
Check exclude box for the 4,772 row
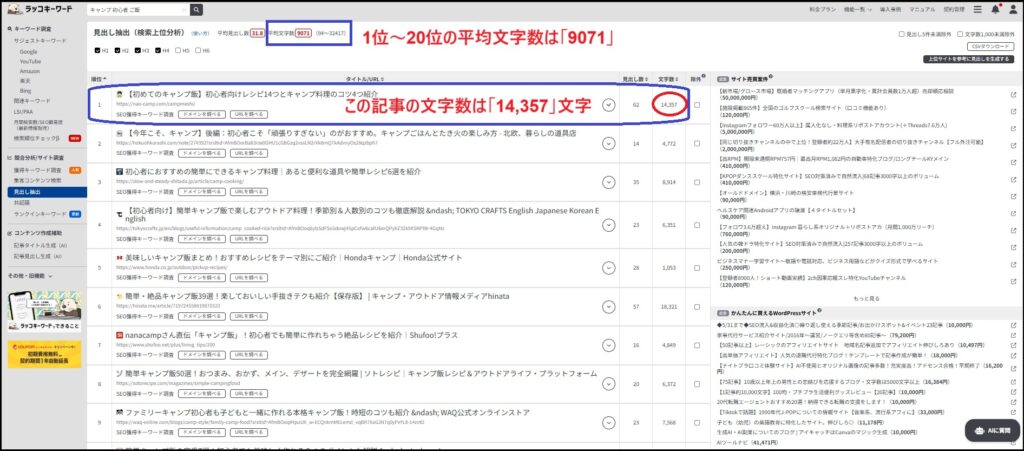pos(697,143)
